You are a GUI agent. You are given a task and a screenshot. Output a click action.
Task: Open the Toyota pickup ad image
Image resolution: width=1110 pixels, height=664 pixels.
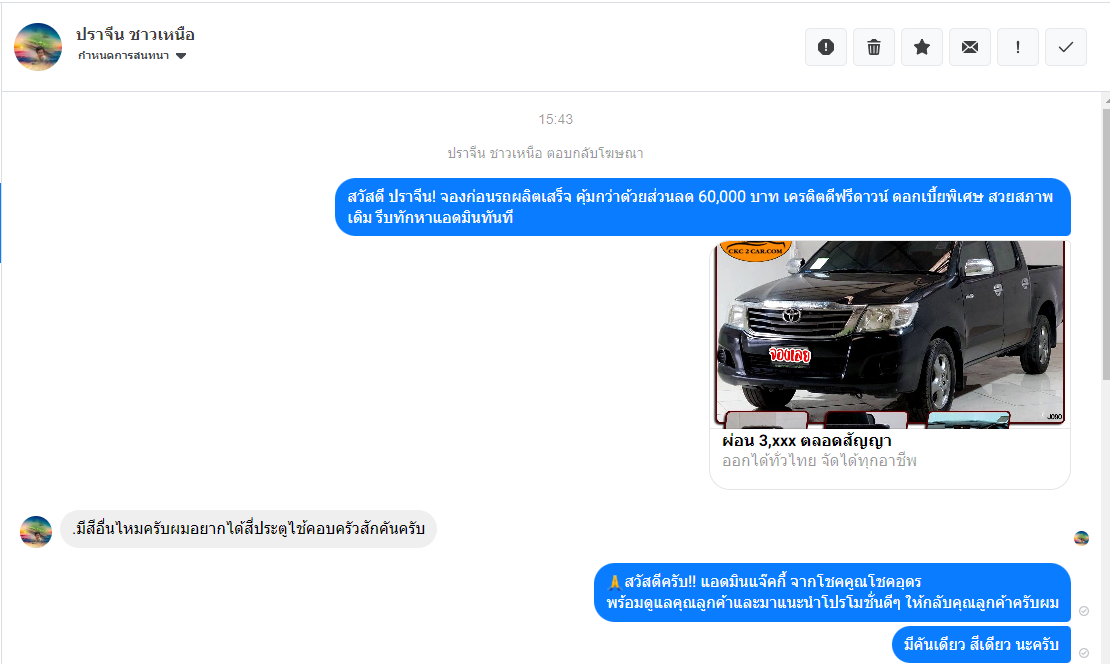click(890, 334)
